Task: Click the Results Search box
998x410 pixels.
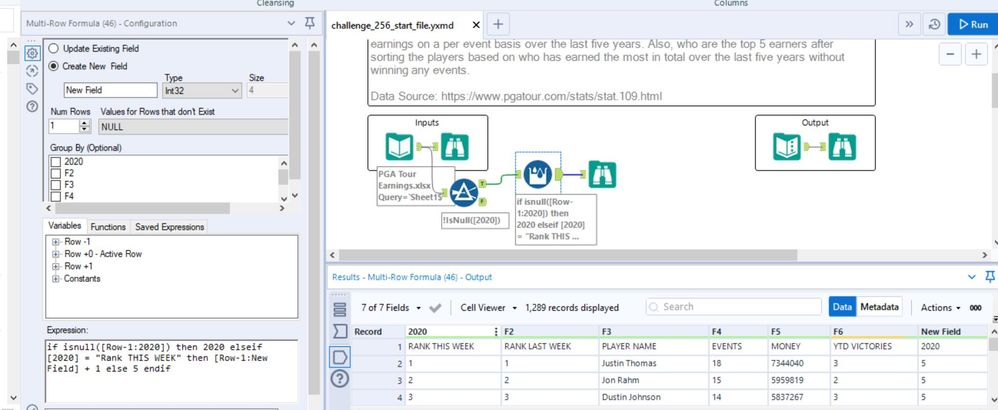Action: [x=731, y=307]
